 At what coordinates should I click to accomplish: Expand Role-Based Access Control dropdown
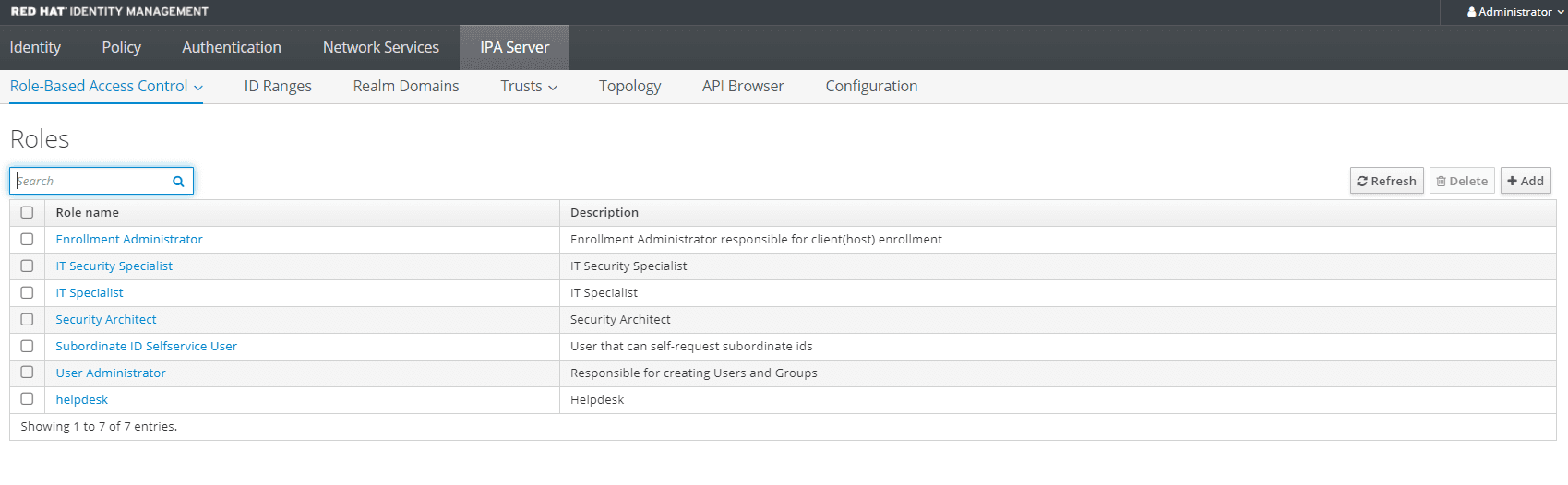106,86
